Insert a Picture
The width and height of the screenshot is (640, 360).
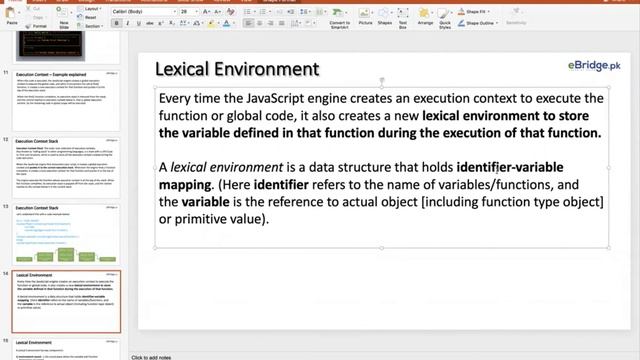[x=364, y=16]
